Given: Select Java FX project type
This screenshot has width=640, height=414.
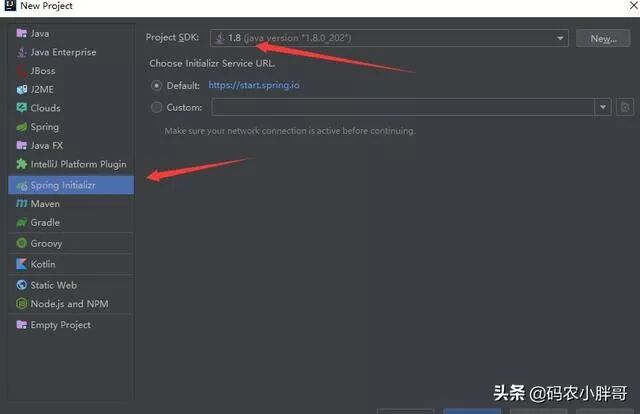Looking at the screenshot, I should click(71, 146).
